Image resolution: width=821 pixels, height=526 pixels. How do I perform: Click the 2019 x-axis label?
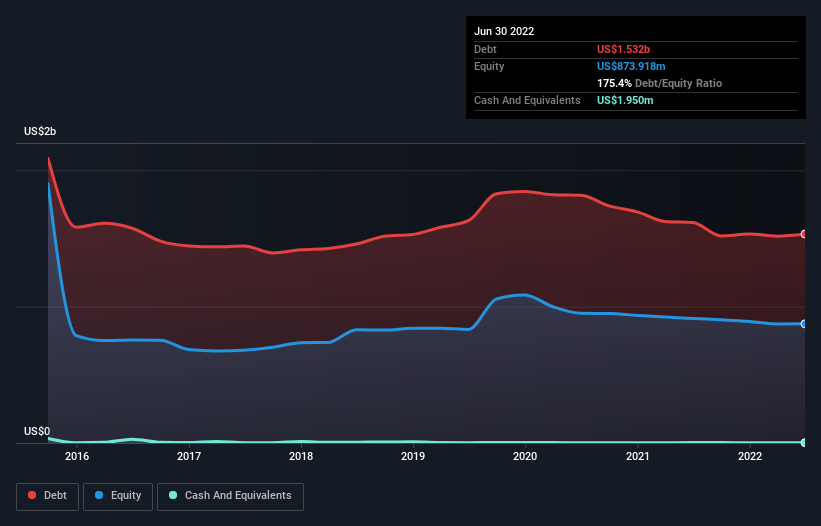click(413, 456)
